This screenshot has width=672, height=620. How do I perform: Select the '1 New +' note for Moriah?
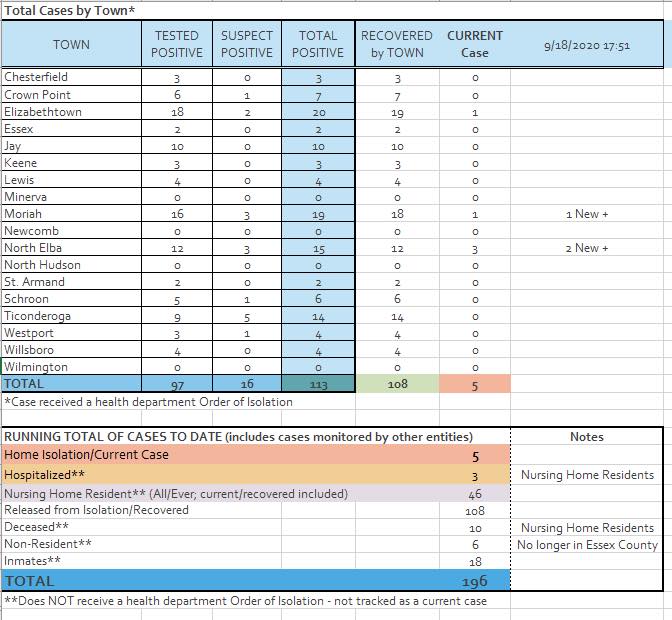point(587,214)
